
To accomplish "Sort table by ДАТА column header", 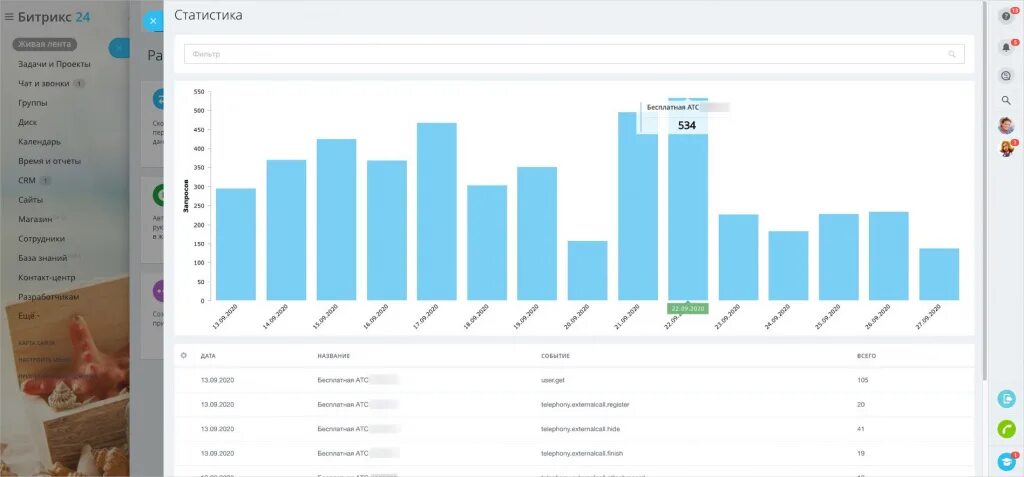I will pos(208,356).
